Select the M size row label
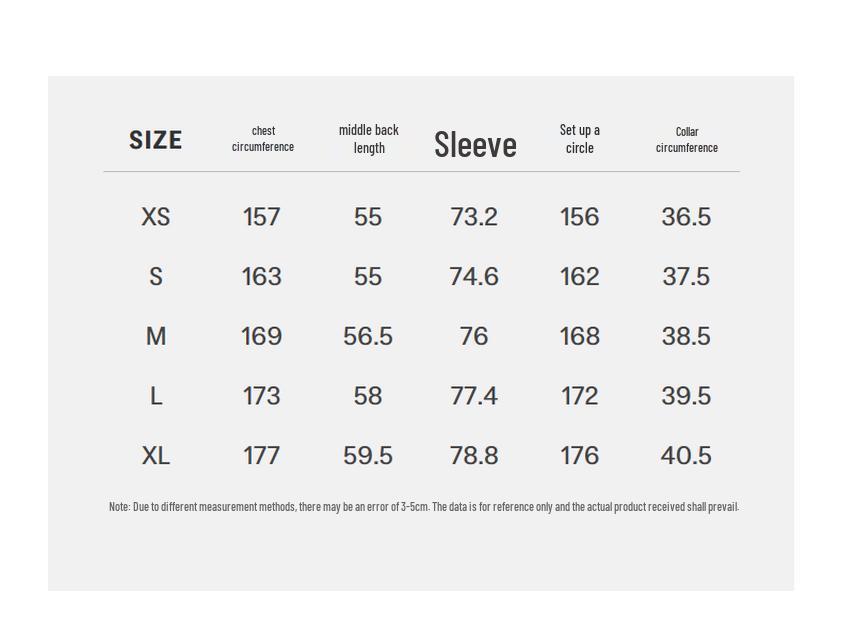This screenshot has width=842, height=632. coord(156,337)
